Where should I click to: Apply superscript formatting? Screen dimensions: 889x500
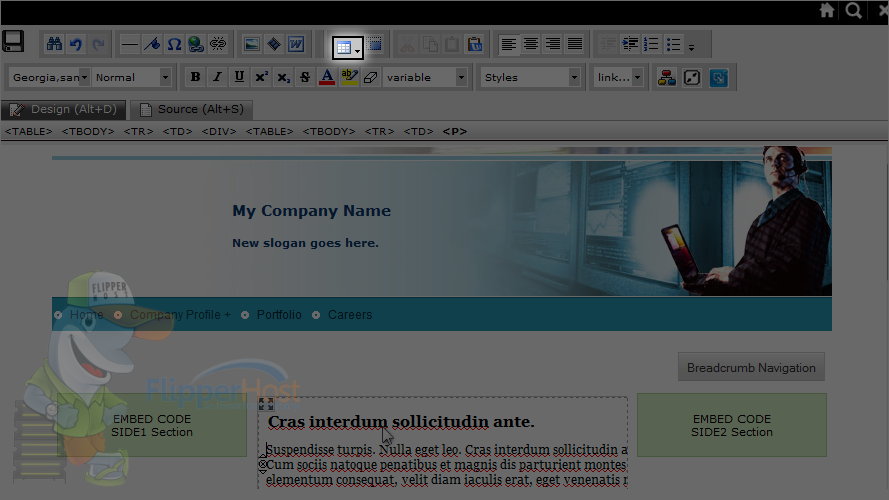pyautogui.click(x=261, y=77)
